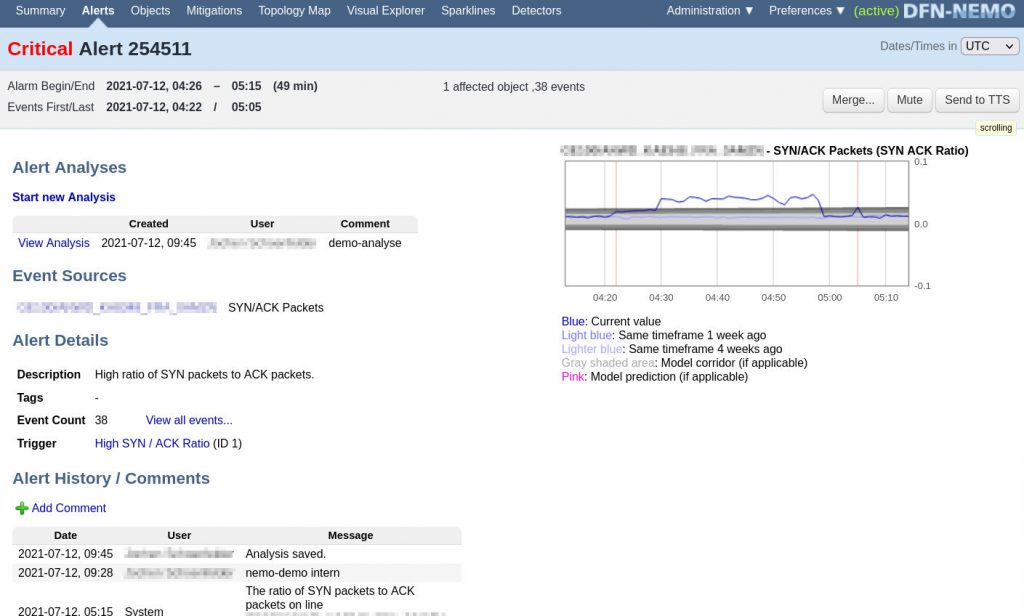1024x616 pixels.
Task: Navigate to the Detectors section
Action: pos(536,11)
